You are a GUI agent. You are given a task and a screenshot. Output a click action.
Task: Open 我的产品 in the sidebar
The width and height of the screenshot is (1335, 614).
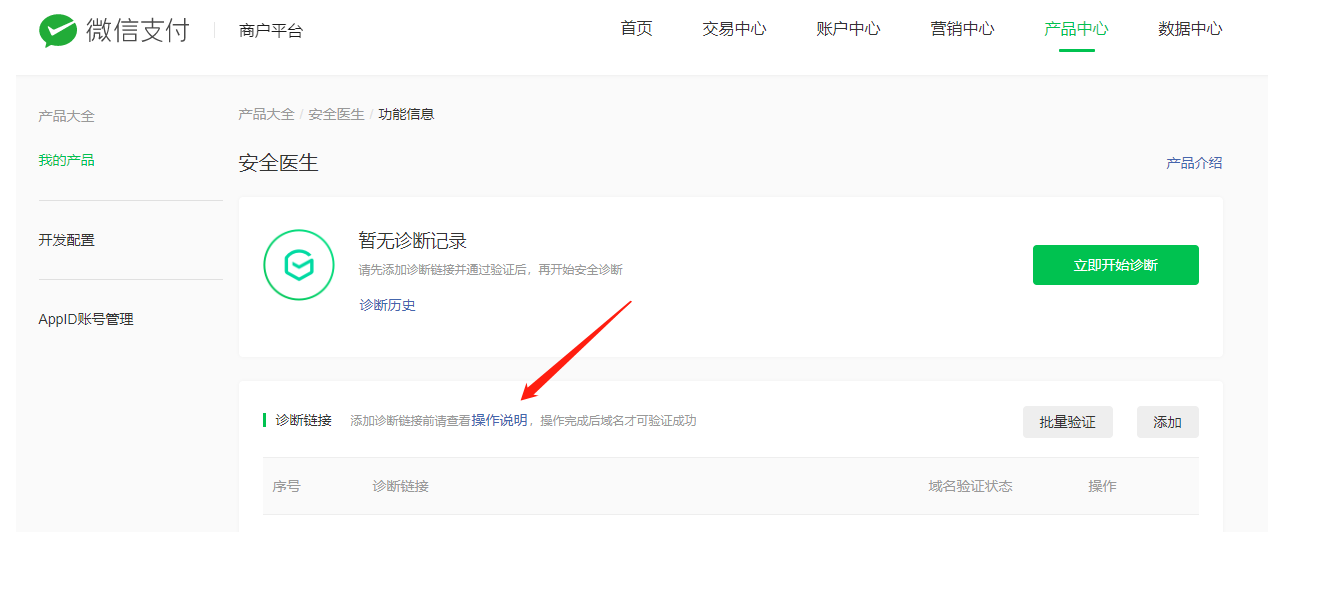(x=66, y=160)
